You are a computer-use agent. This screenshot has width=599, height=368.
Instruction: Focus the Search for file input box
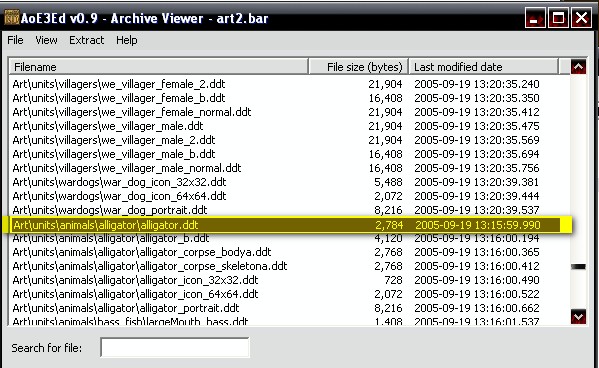(x=175, y=347)
